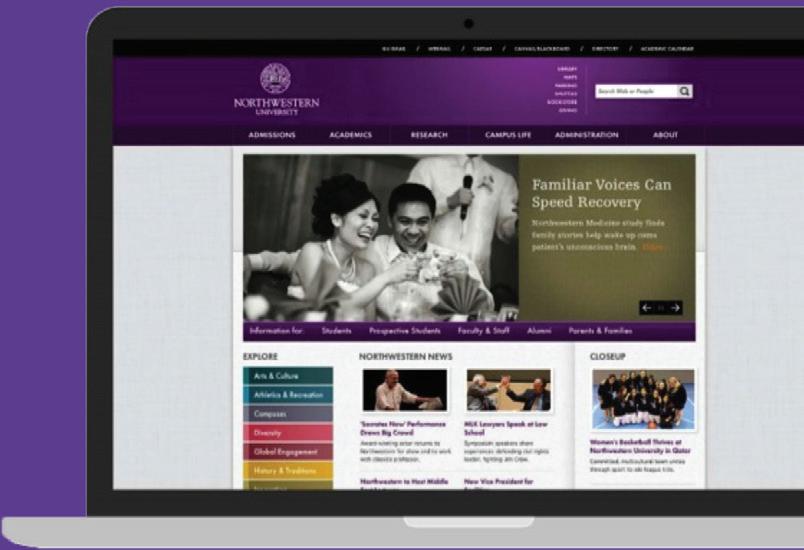804x550 pixels.
Task: Select Prospective Students audience link
Action: pyautogui.click(x=405, y=331)
